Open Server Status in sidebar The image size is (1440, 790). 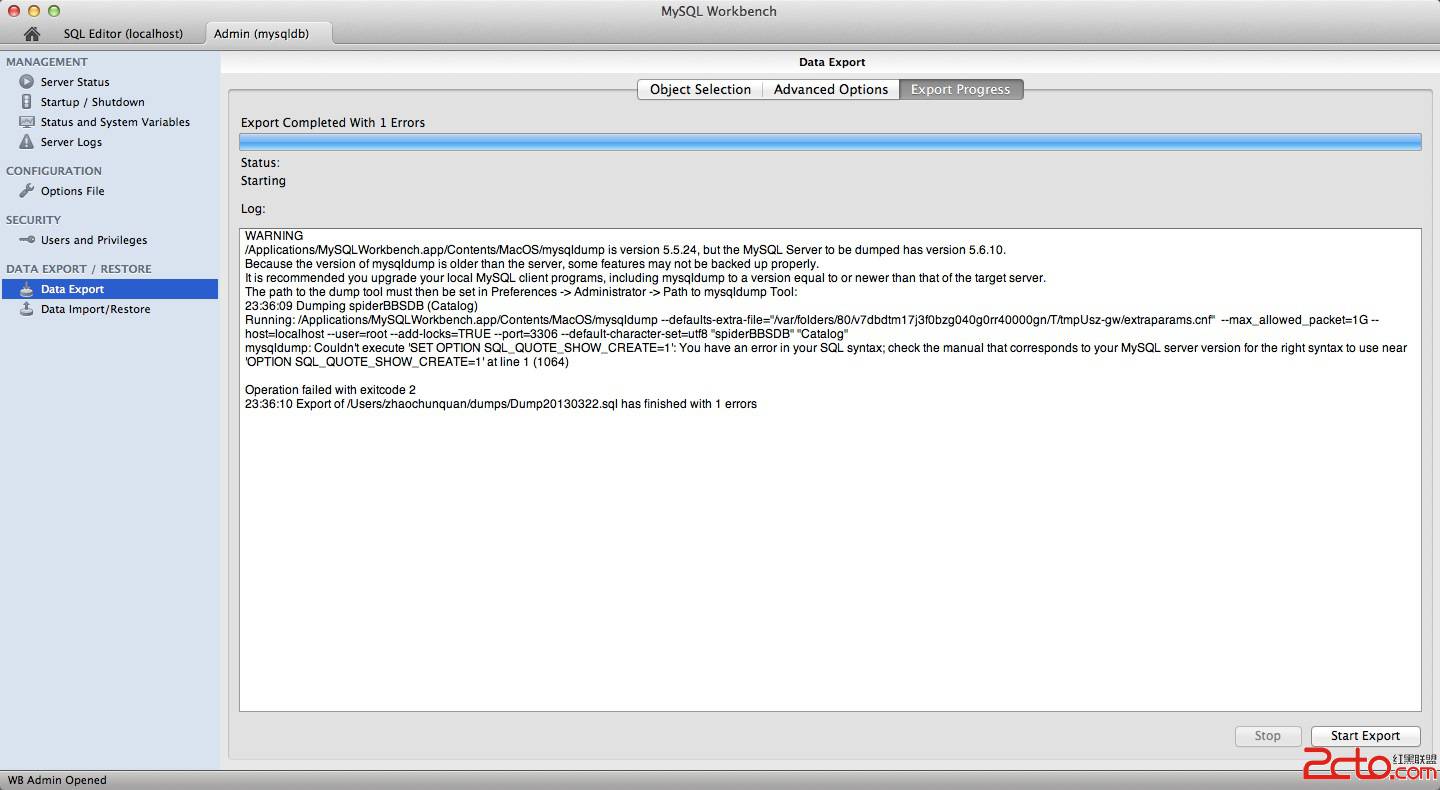click(75, 82)
